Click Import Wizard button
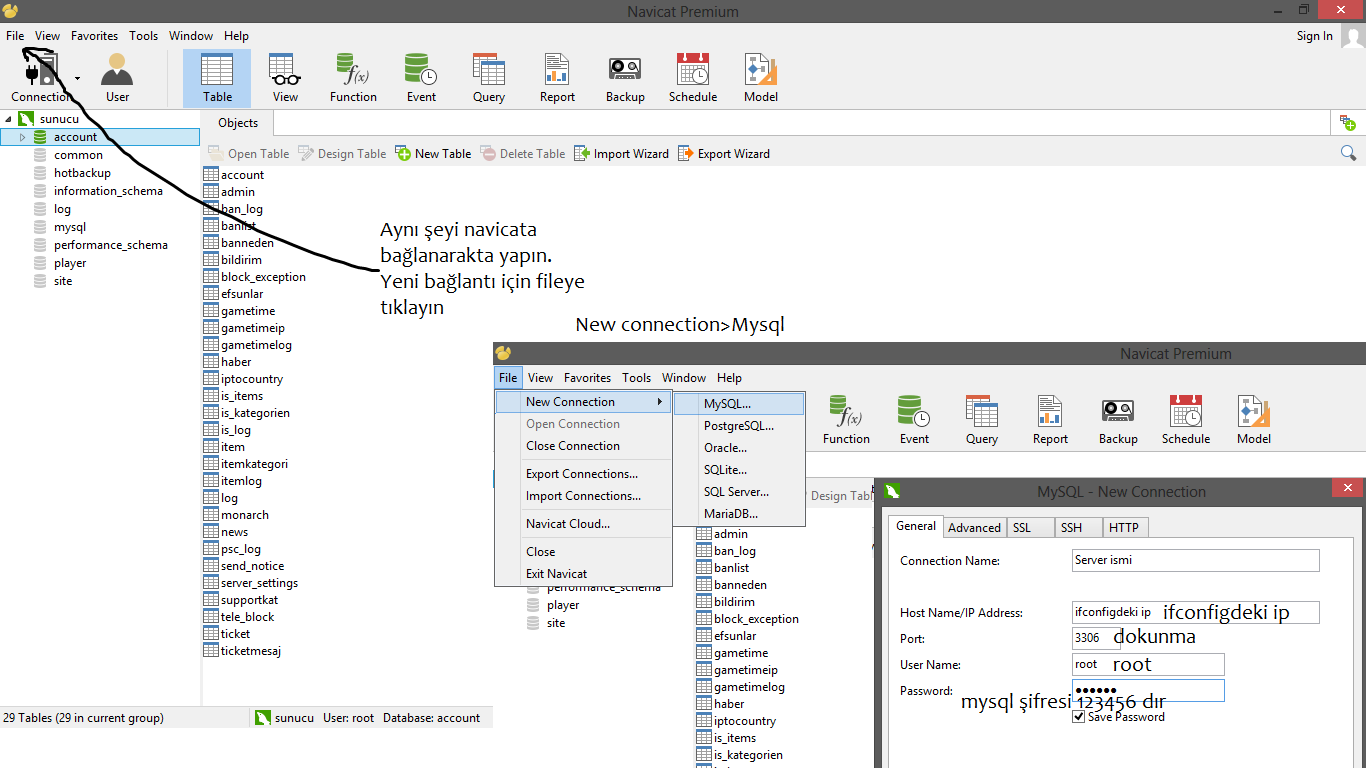Image resolution: width=1366 pixels, height=768 pixels. tap(621, 154)
